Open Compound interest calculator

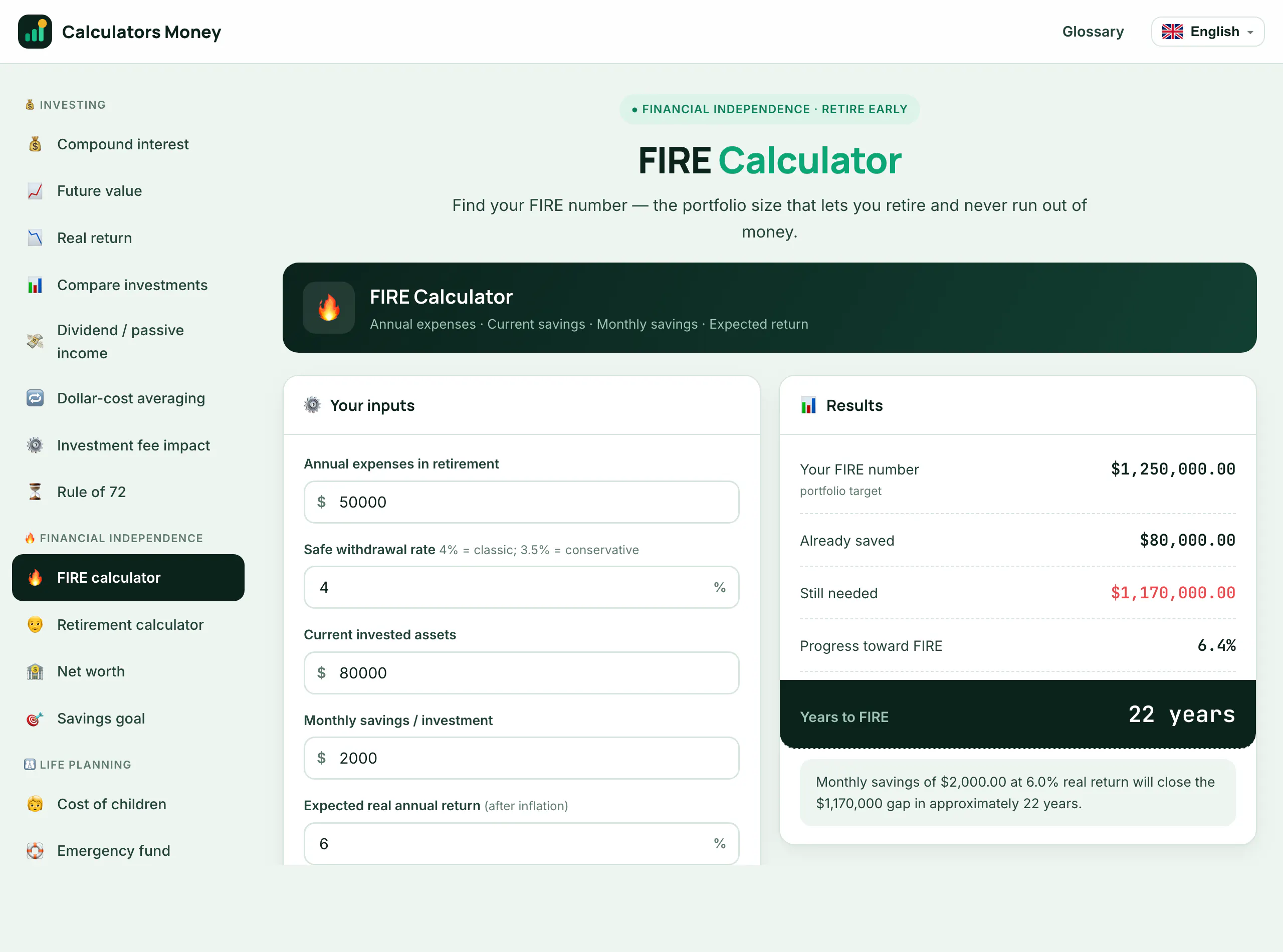[x=128, y=144]
